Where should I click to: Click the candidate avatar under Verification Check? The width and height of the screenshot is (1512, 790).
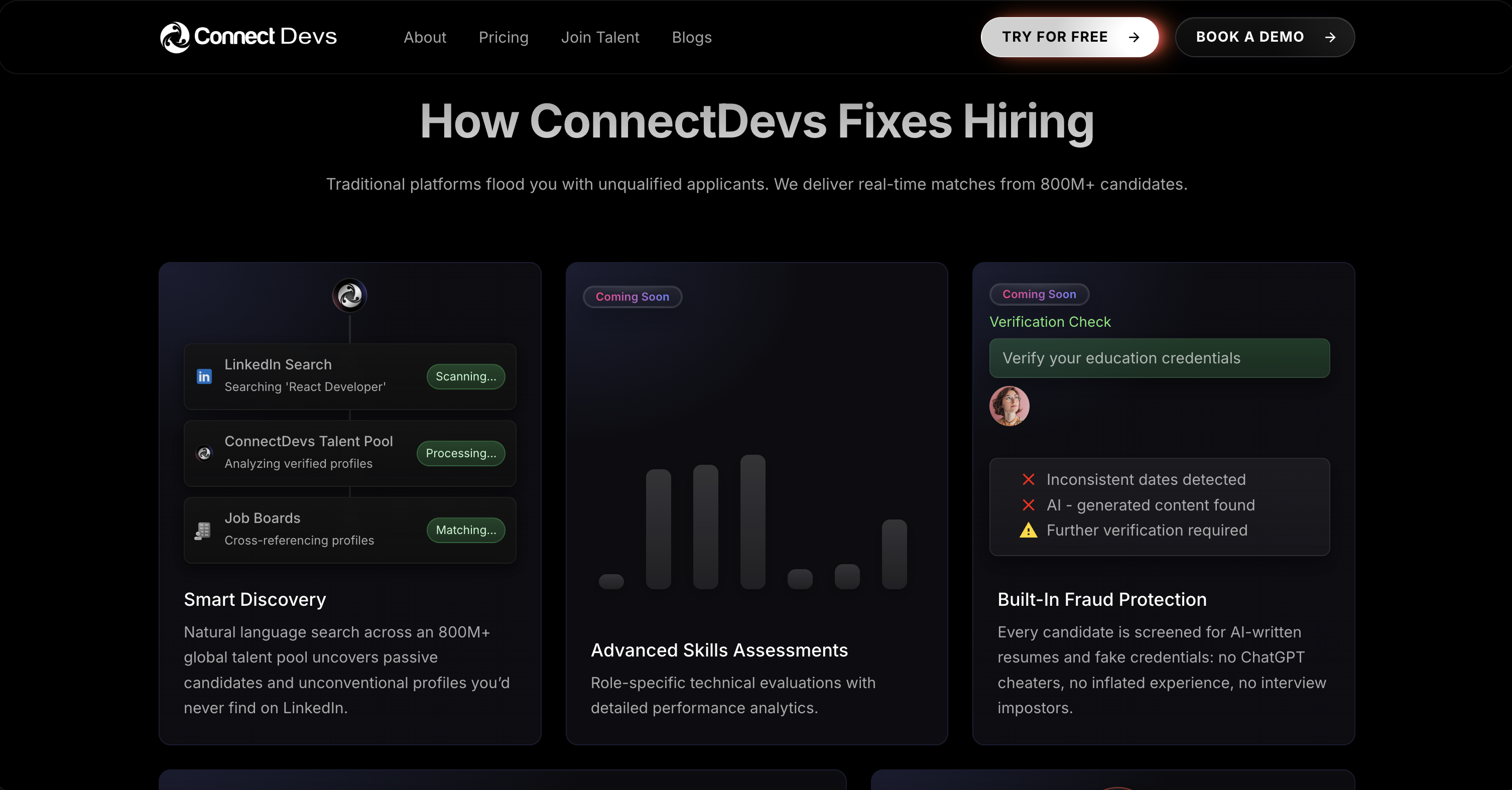(1009, 406)
